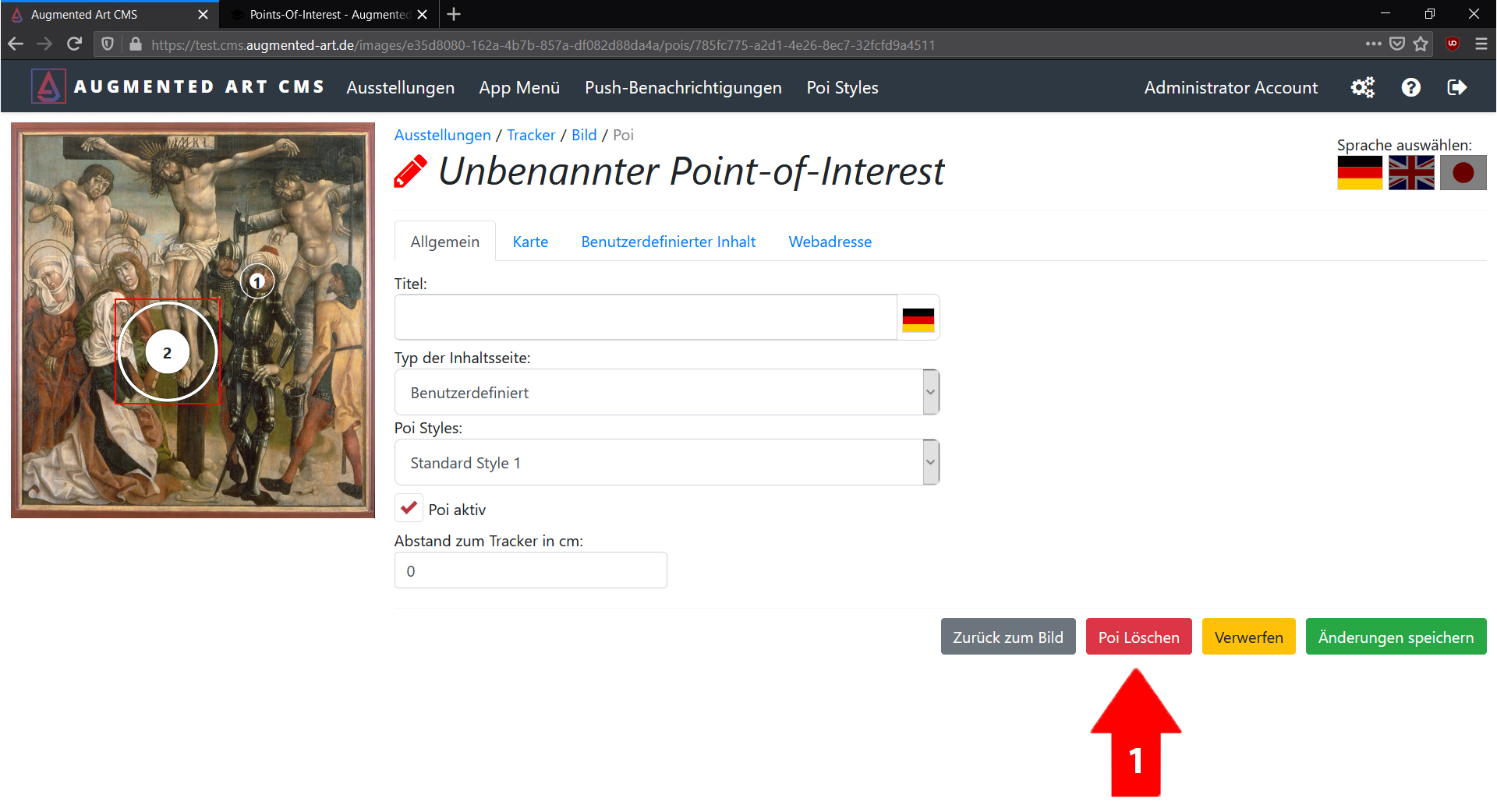Click the Unbenannter Point-of-Interest heading

coord(691,171)
